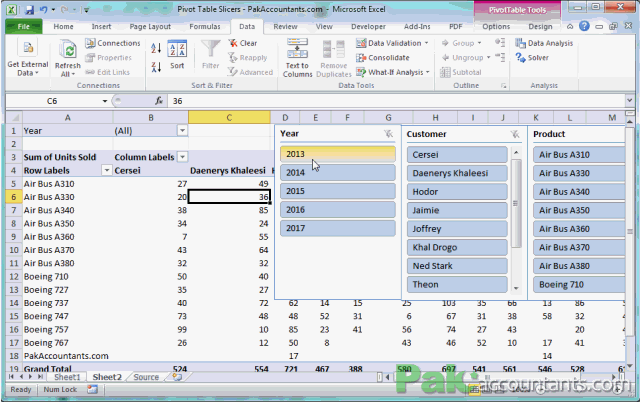Click the Undo icon
640x402 pixels.
click(43, 9)
